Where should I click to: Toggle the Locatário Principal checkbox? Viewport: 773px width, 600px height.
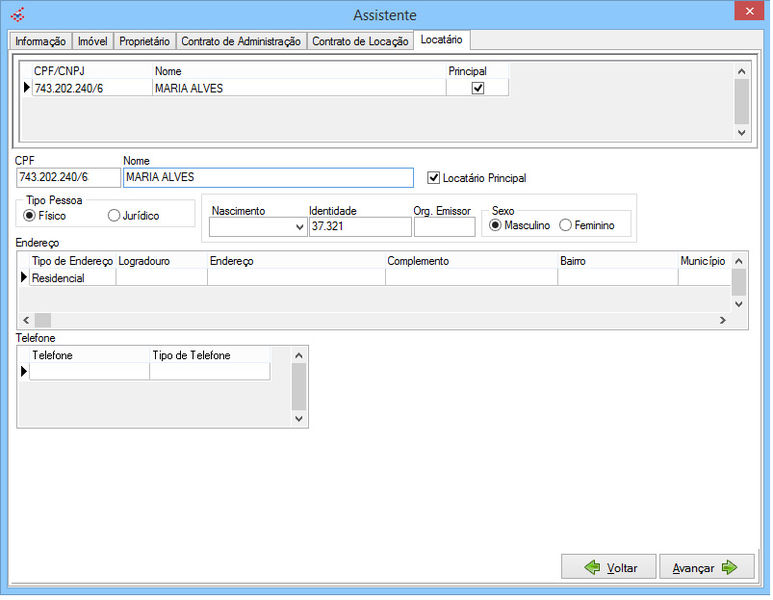click(433, 178)
